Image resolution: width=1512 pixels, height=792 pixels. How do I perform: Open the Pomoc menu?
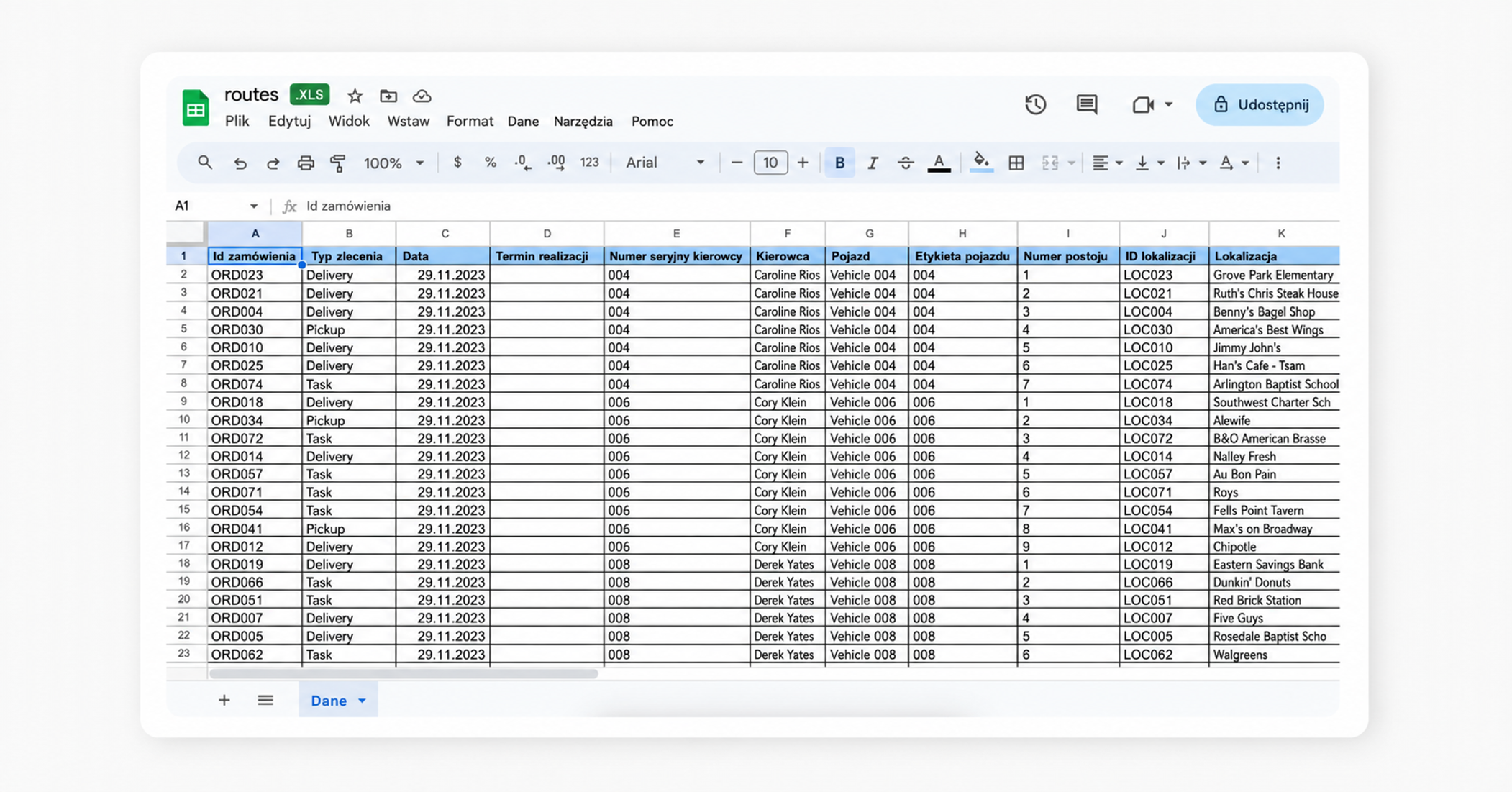(x=652, y=122)
